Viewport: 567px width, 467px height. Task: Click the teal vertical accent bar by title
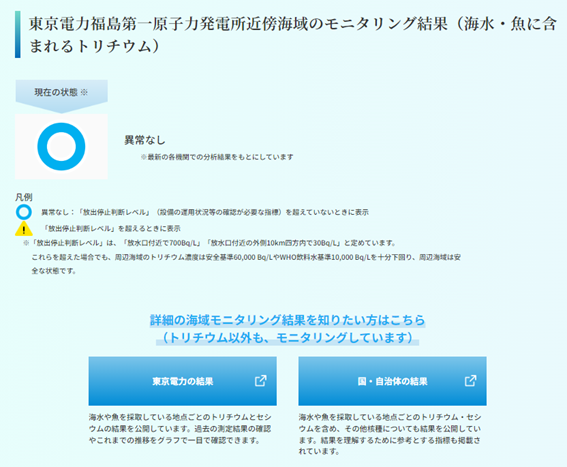(x=18, y=34)
